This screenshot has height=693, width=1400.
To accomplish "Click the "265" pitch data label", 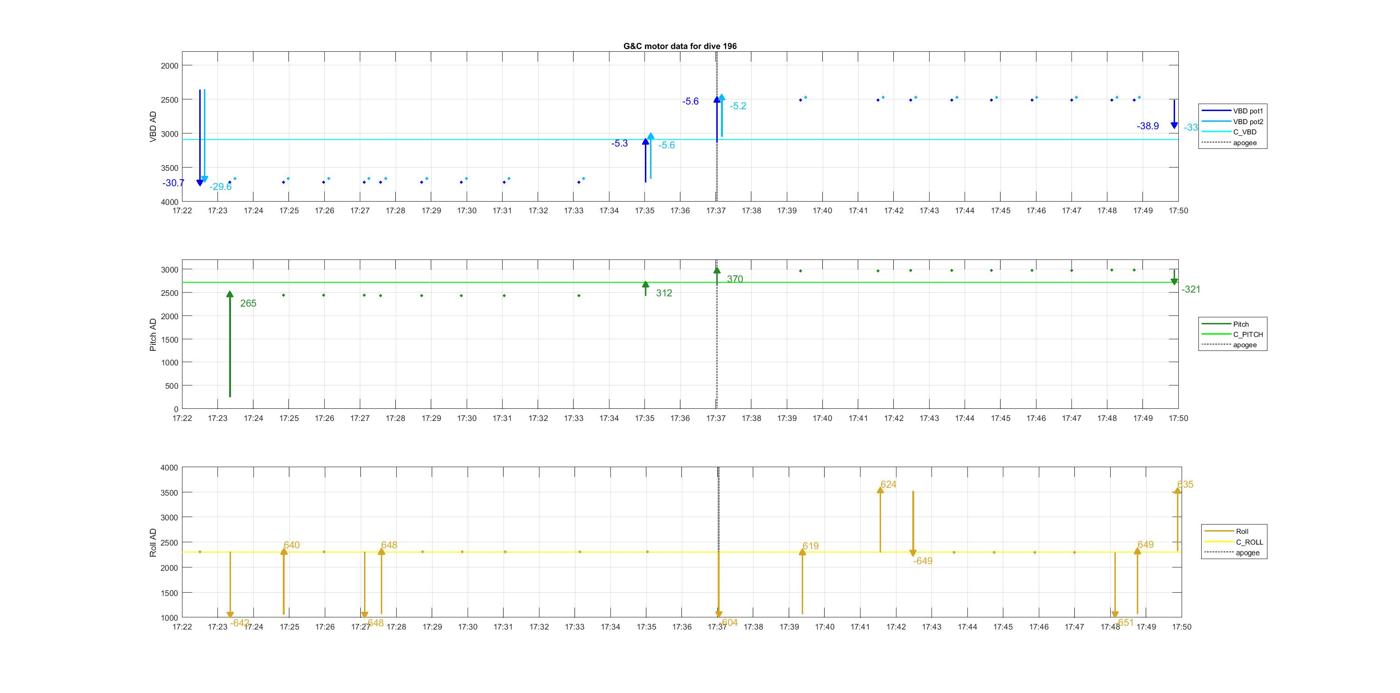I will tap(248, 303).
